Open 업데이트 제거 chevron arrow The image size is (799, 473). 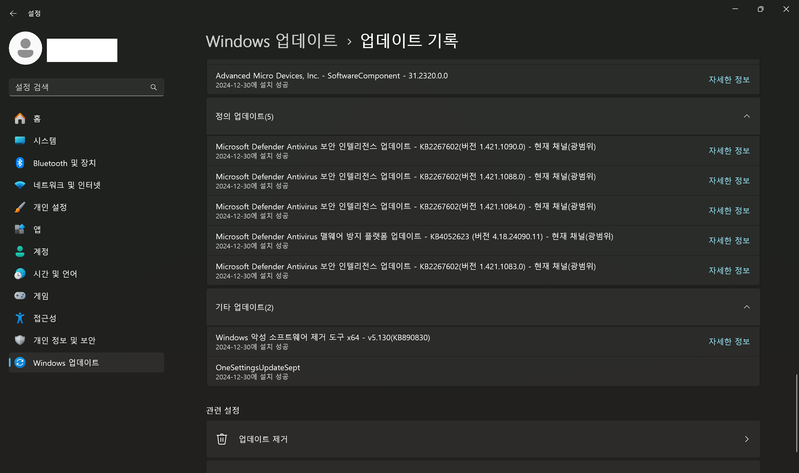[x=747, y=439]
